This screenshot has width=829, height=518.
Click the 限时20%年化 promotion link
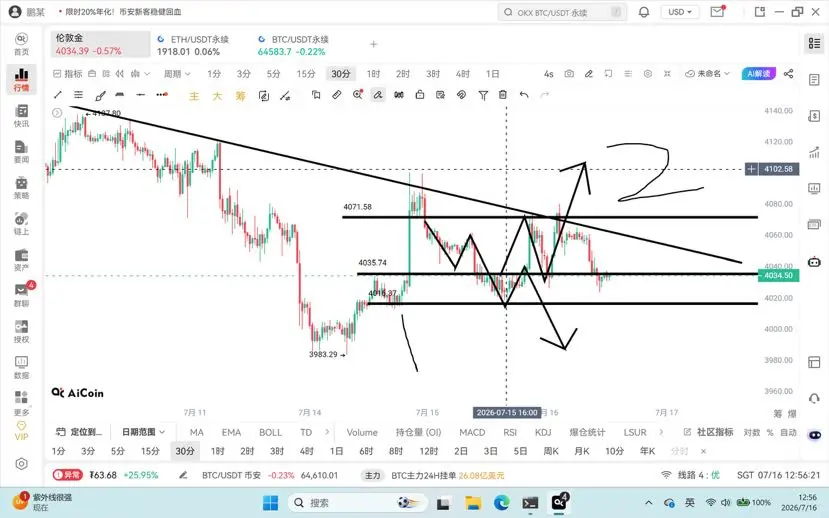[120, 12]
